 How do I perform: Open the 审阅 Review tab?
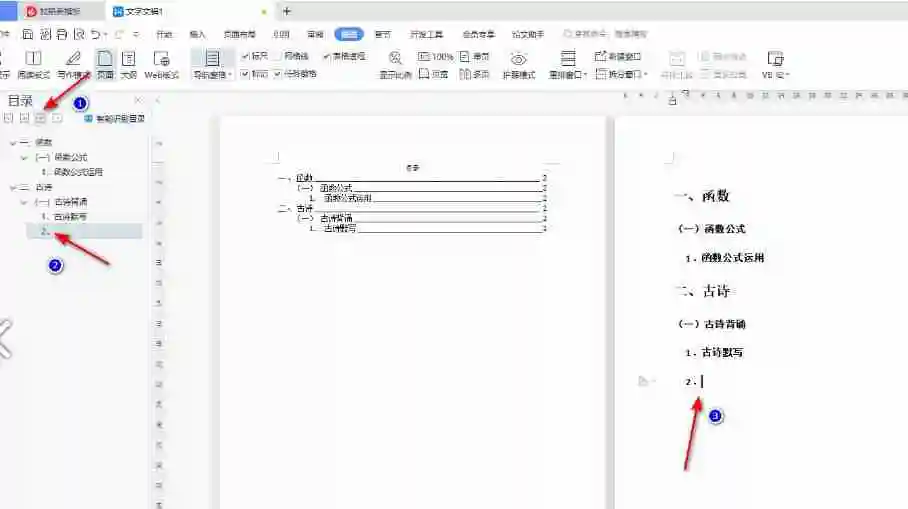coord(315,34)
